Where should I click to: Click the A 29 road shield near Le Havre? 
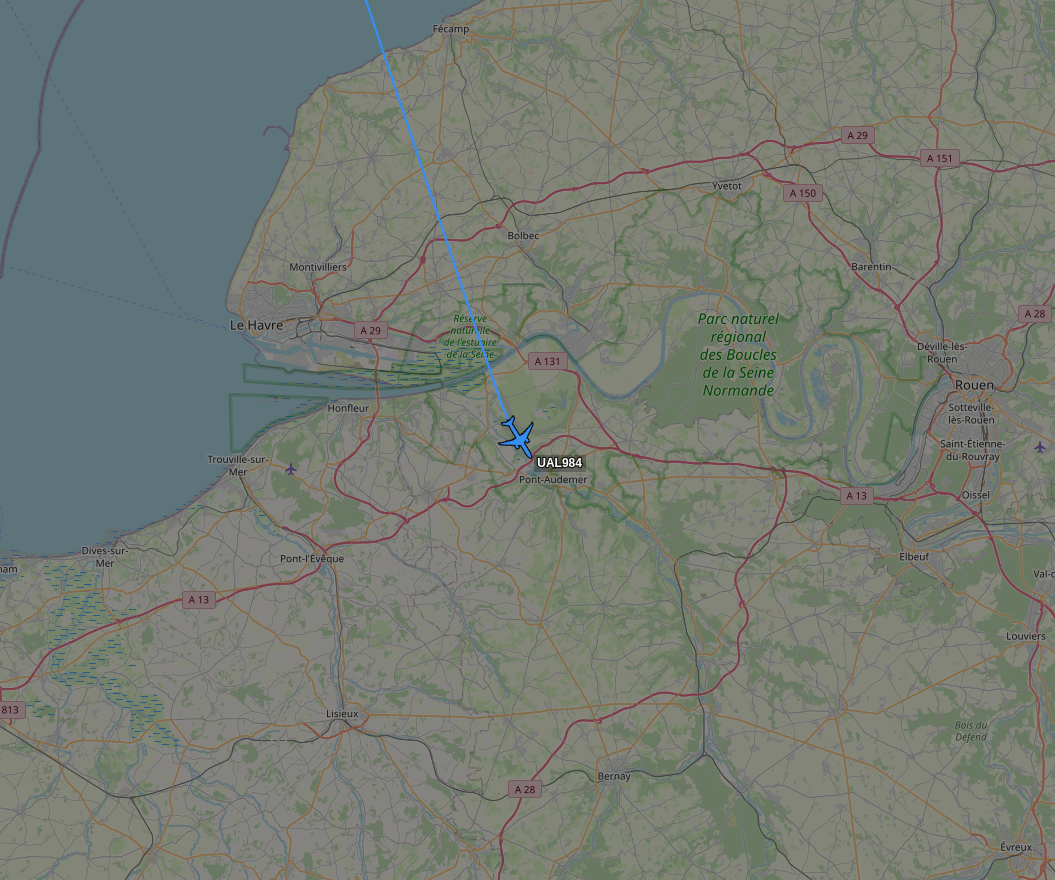coord(370,330)
